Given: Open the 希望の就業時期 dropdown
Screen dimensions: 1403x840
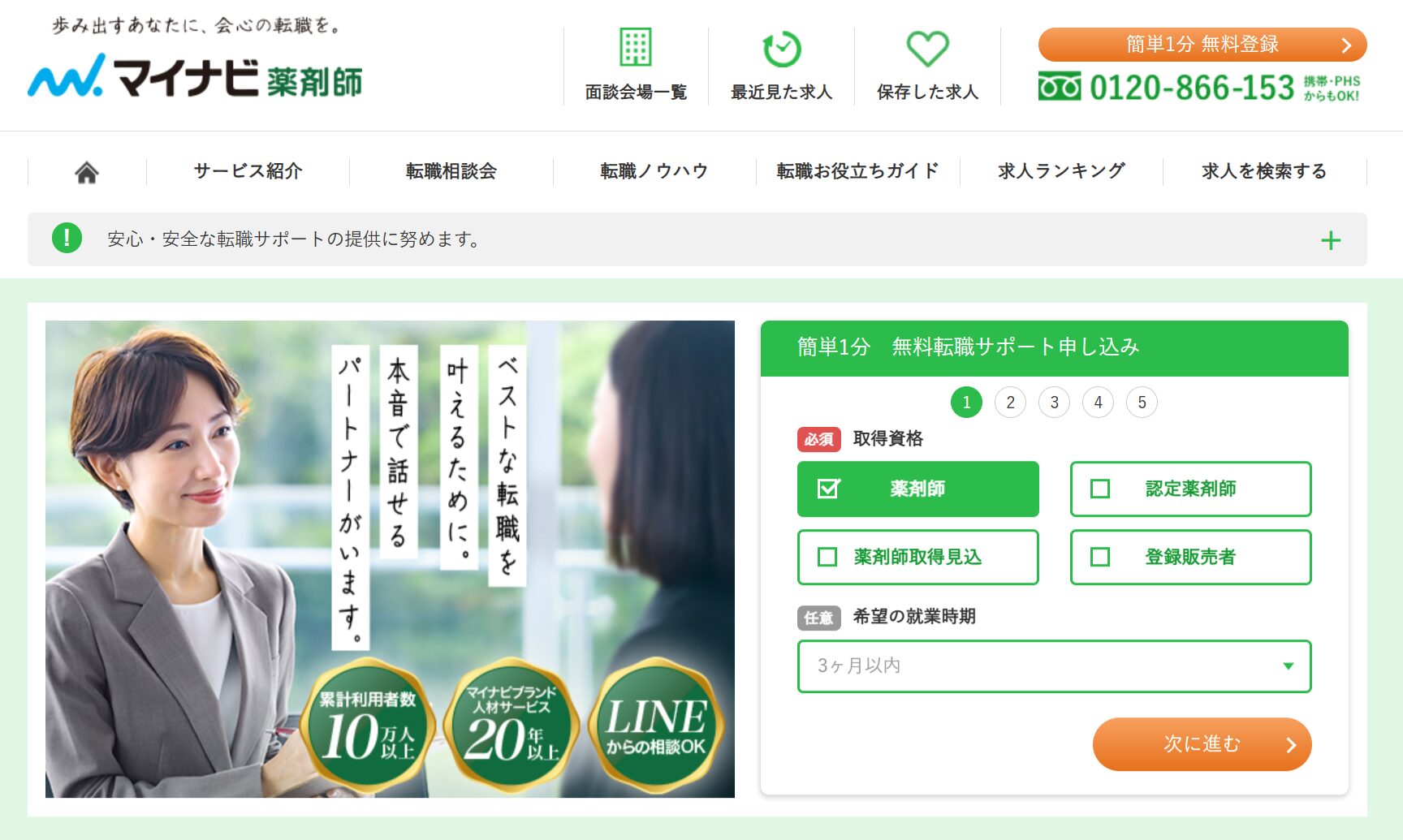Looking at the screenshot, I should coord(1055,666).
